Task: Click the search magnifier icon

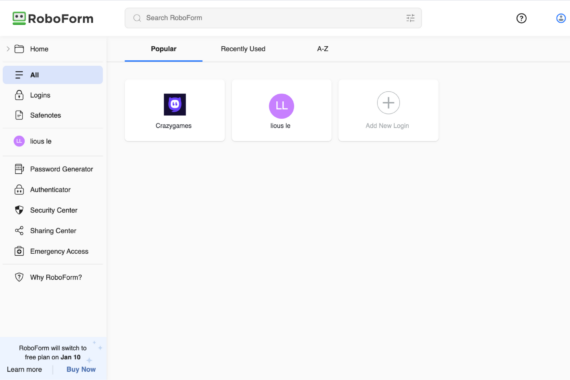Action: 137,18
